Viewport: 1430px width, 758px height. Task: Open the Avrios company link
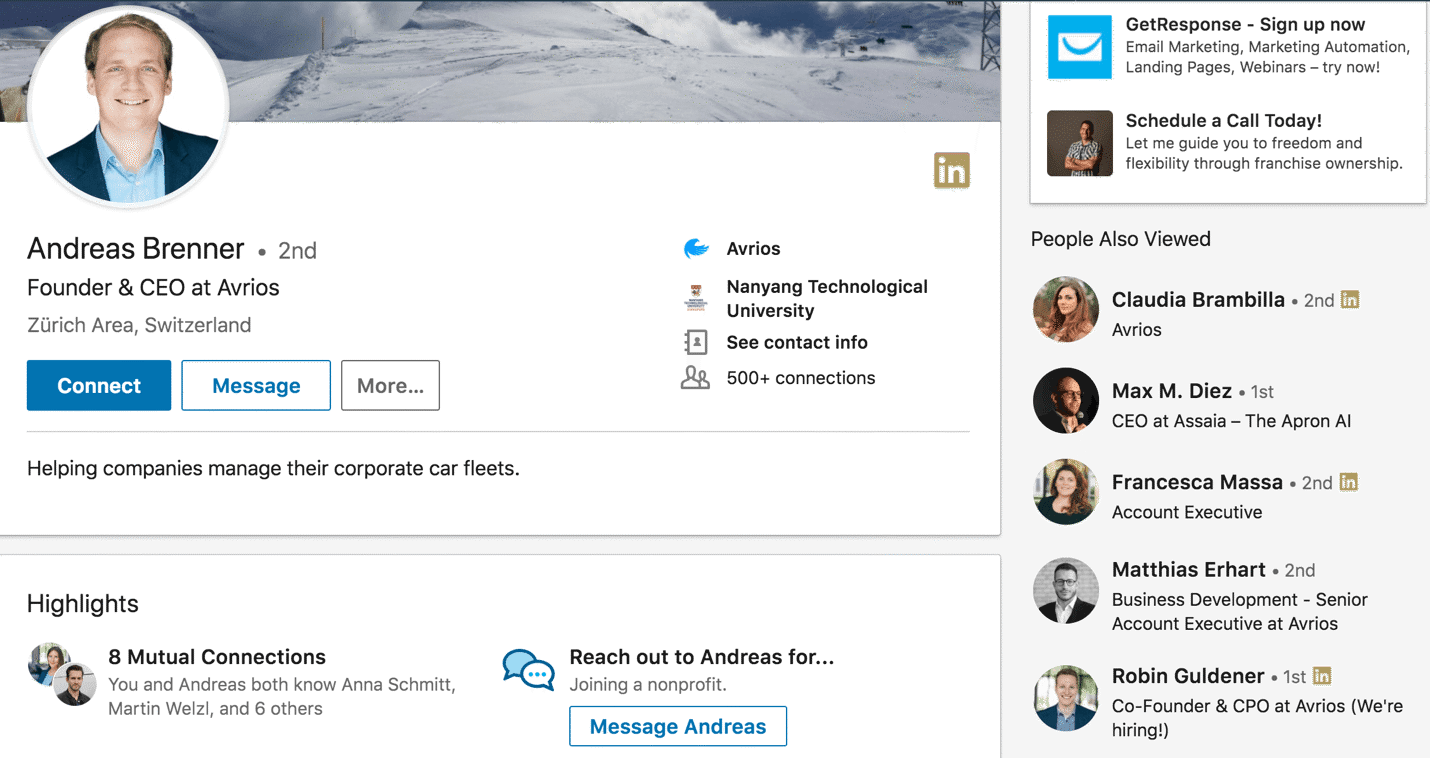click(x=753, y=249)
